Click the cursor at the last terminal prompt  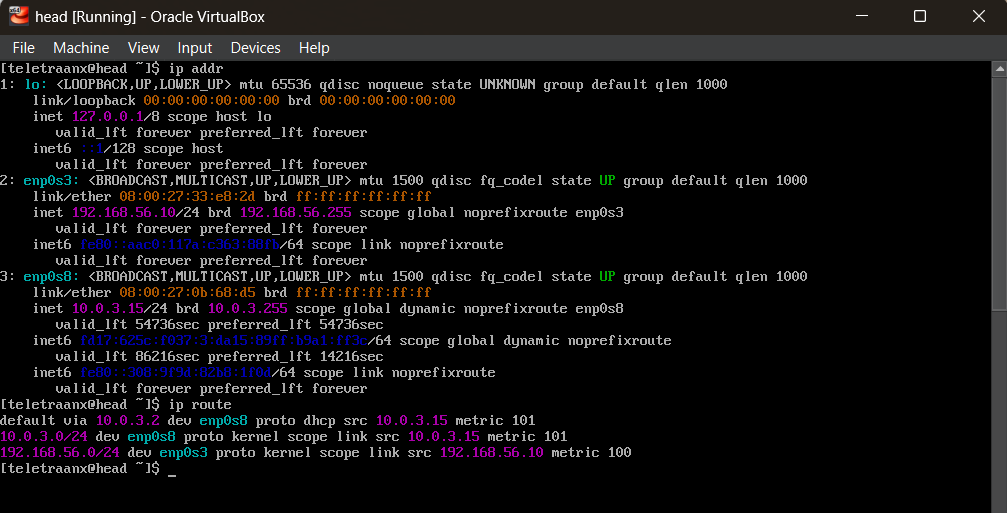172,470
